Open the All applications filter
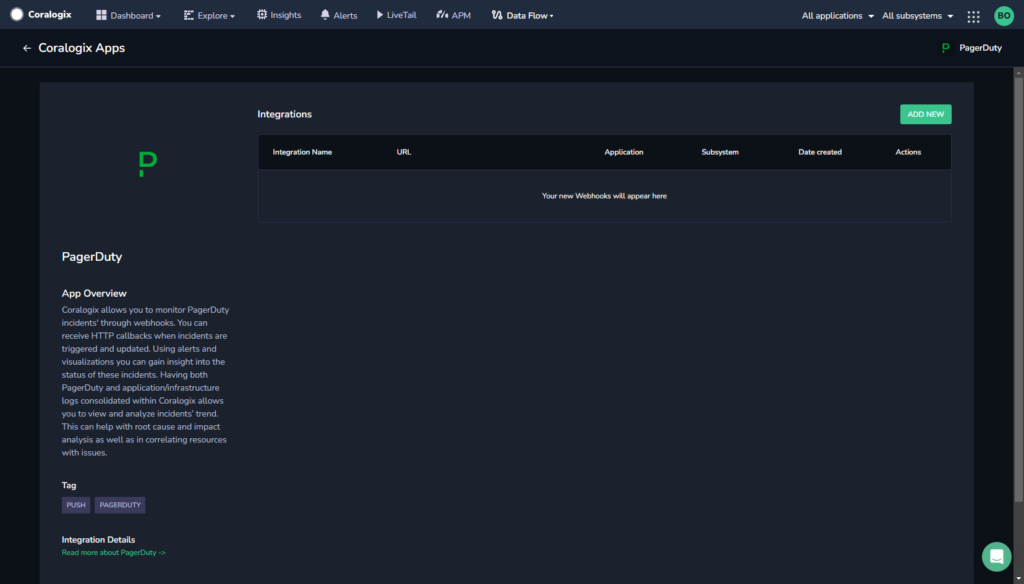Image resolution: width=1024 pixels, height=584 pixels. point(838,16)
